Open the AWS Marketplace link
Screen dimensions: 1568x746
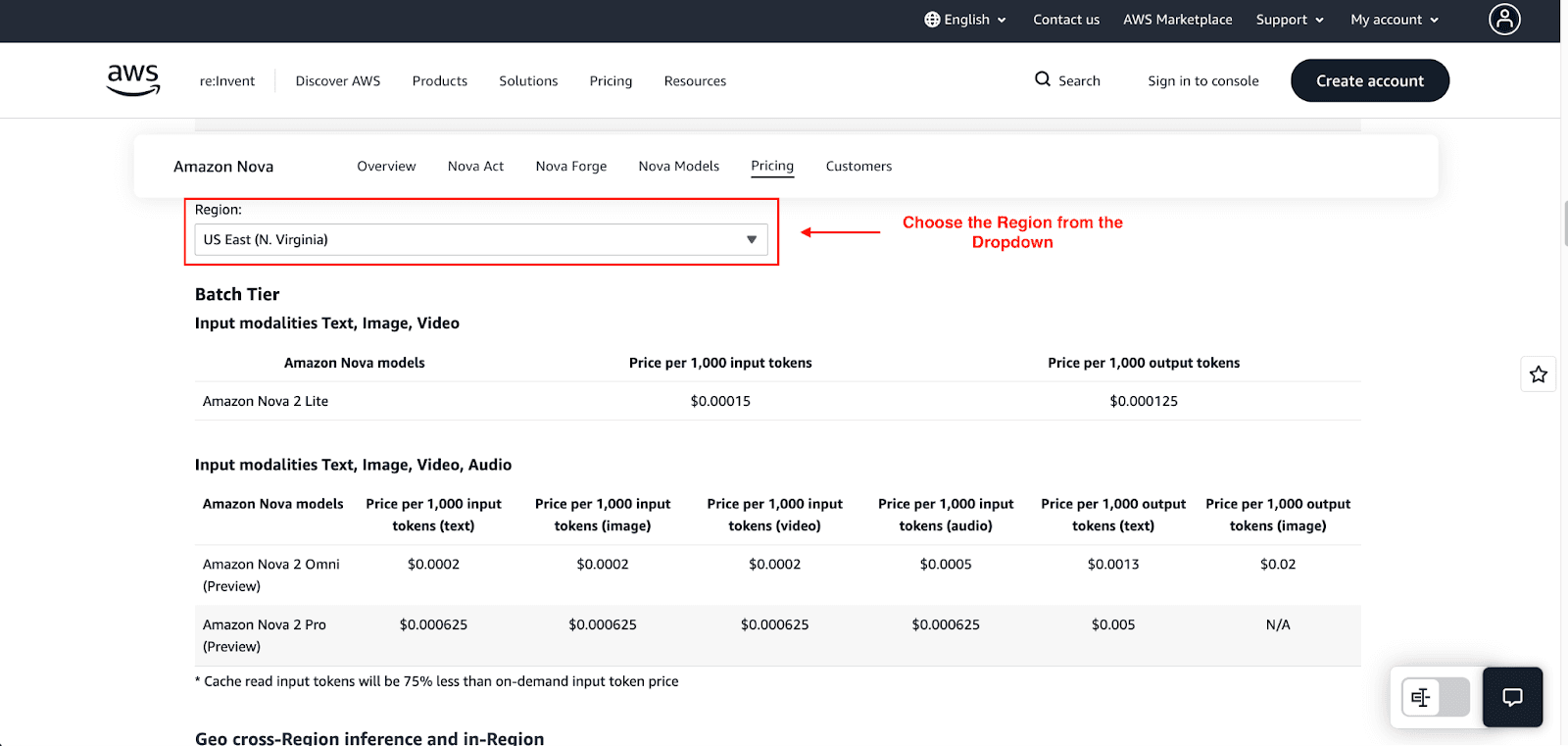(1178, 20)
